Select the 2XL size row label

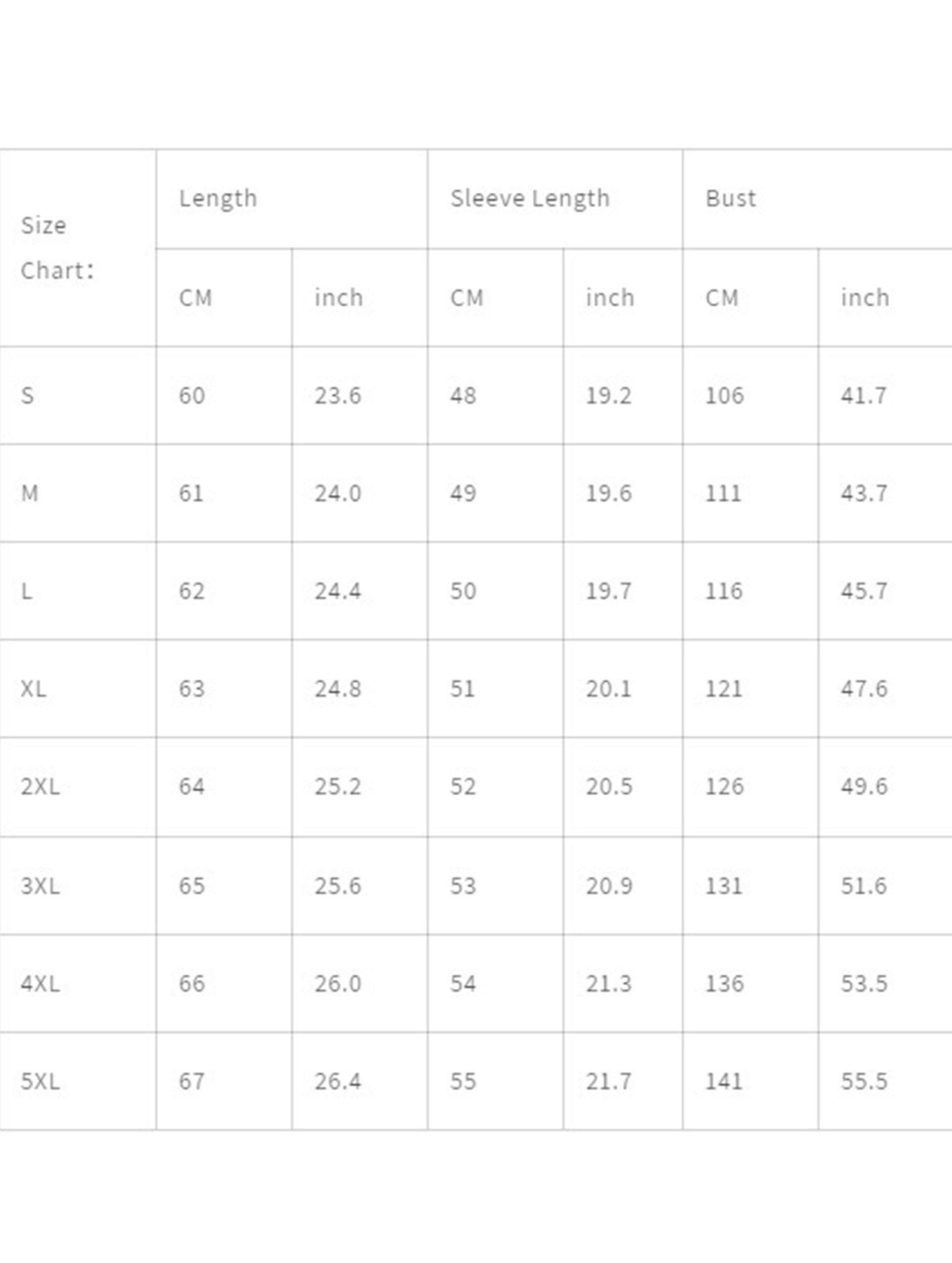click(40, 786)
